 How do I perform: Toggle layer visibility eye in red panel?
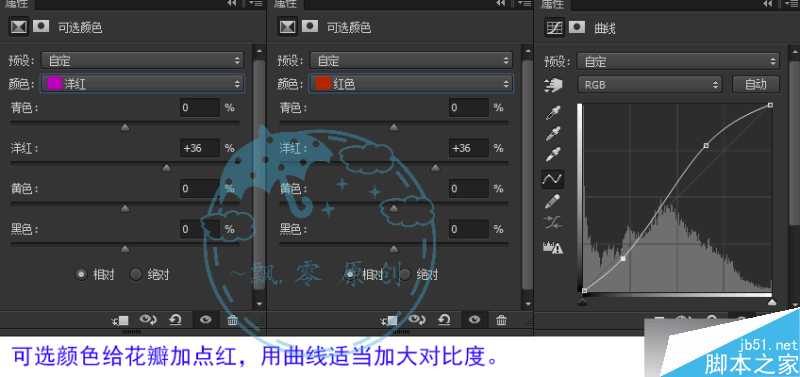pyautogui.click(x=475, y=320)
